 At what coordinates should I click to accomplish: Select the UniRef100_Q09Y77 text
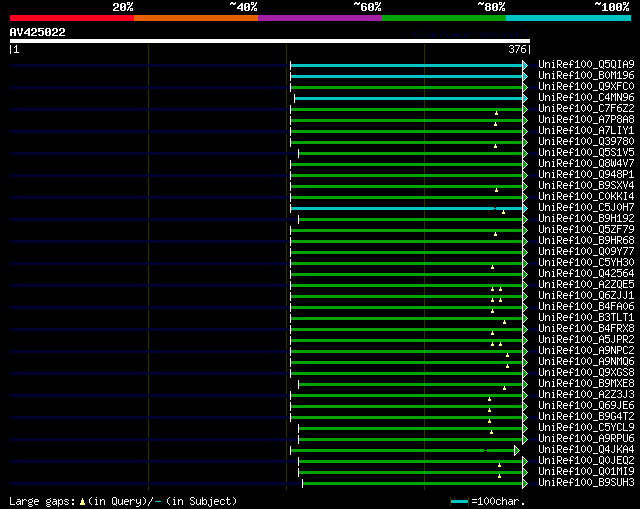(586, 252)
